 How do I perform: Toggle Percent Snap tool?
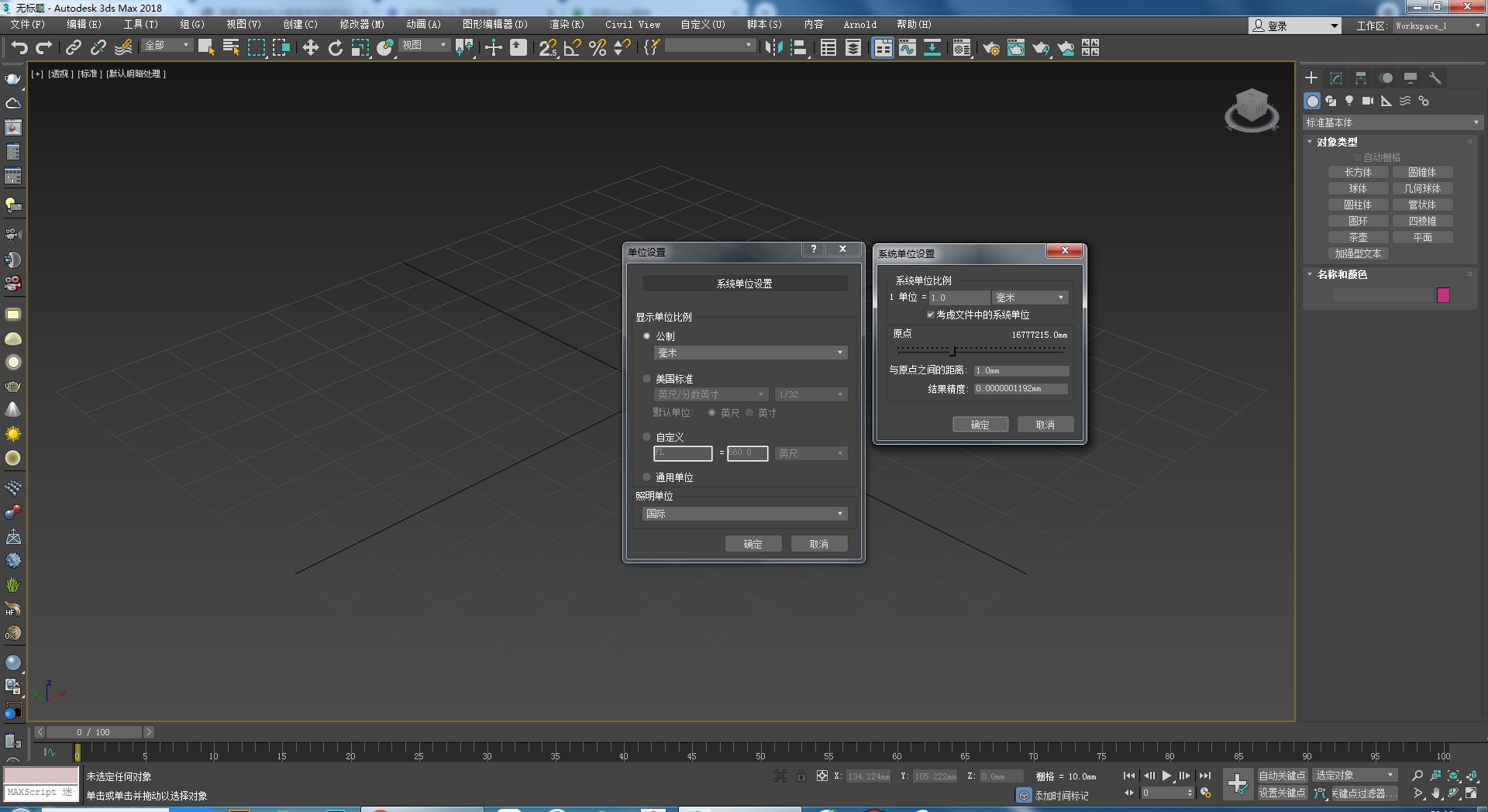coord(598,48)
